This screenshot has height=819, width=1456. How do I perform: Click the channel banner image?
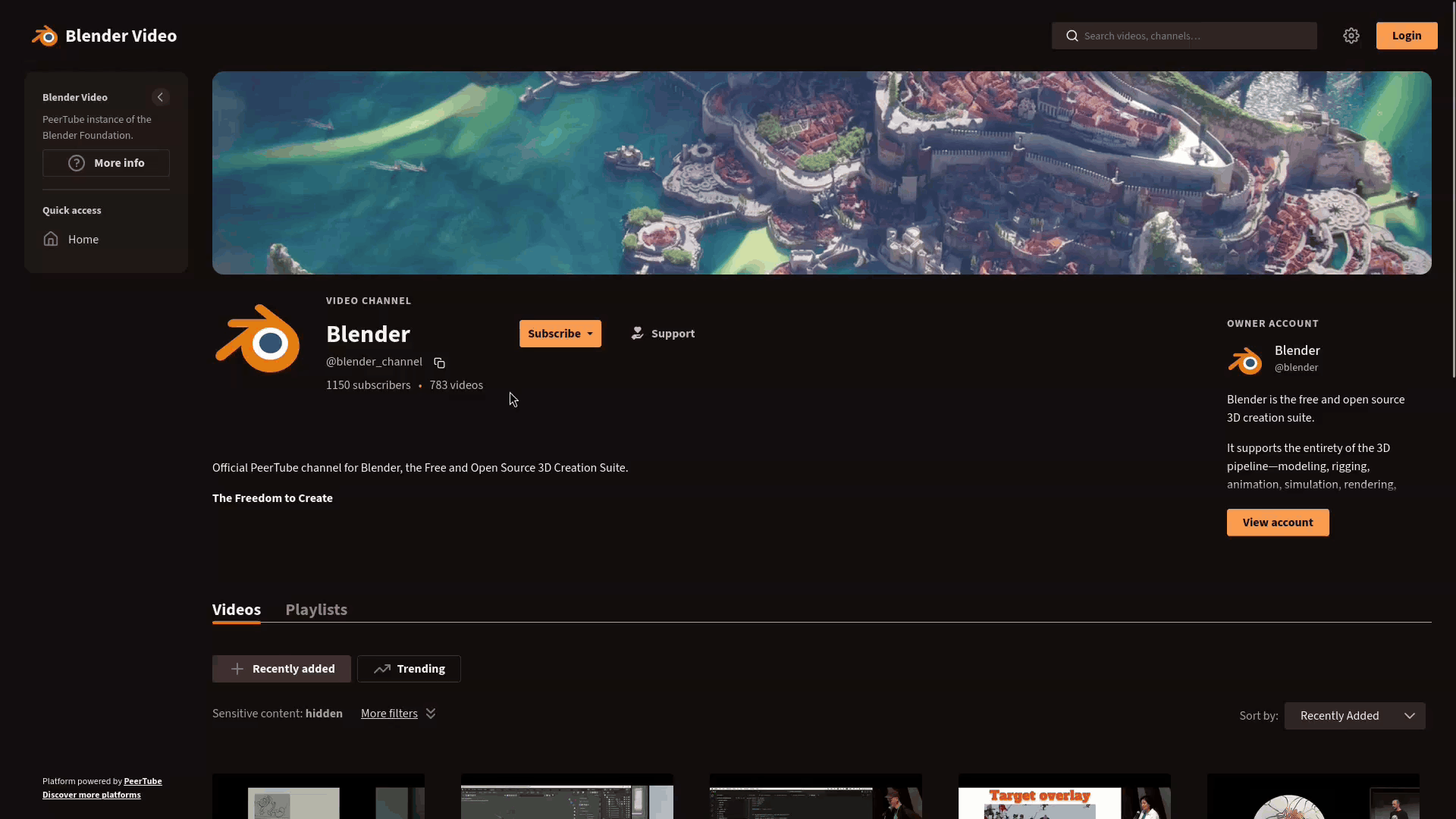click(x=822, y=173)
